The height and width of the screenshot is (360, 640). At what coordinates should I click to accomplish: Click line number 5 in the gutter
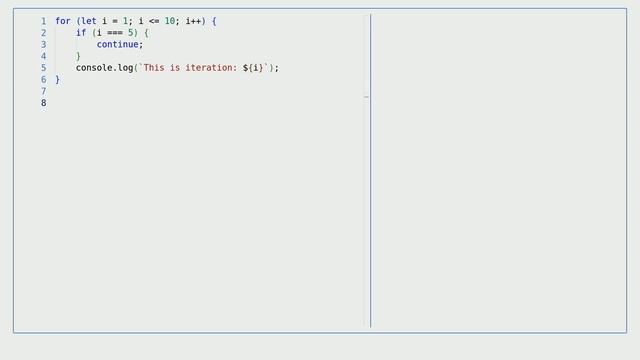44,68
